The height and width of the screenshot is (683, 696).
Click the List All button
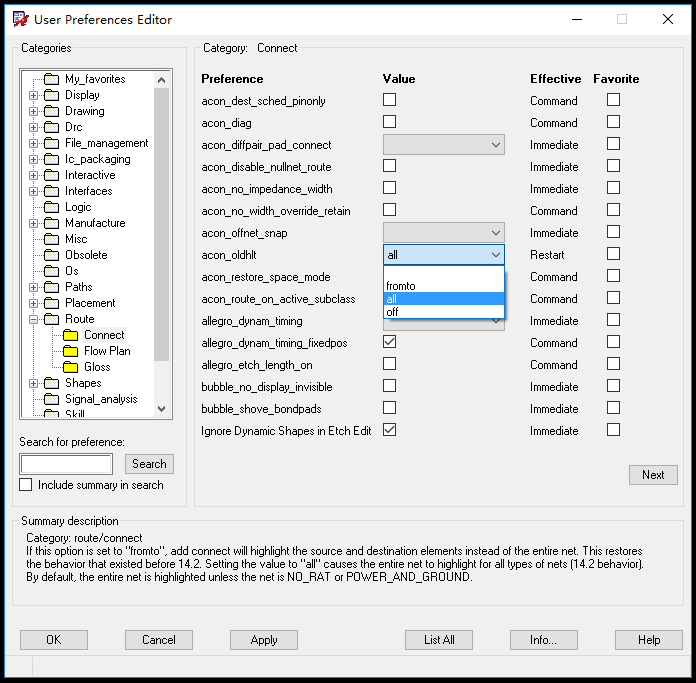(439, 640)
